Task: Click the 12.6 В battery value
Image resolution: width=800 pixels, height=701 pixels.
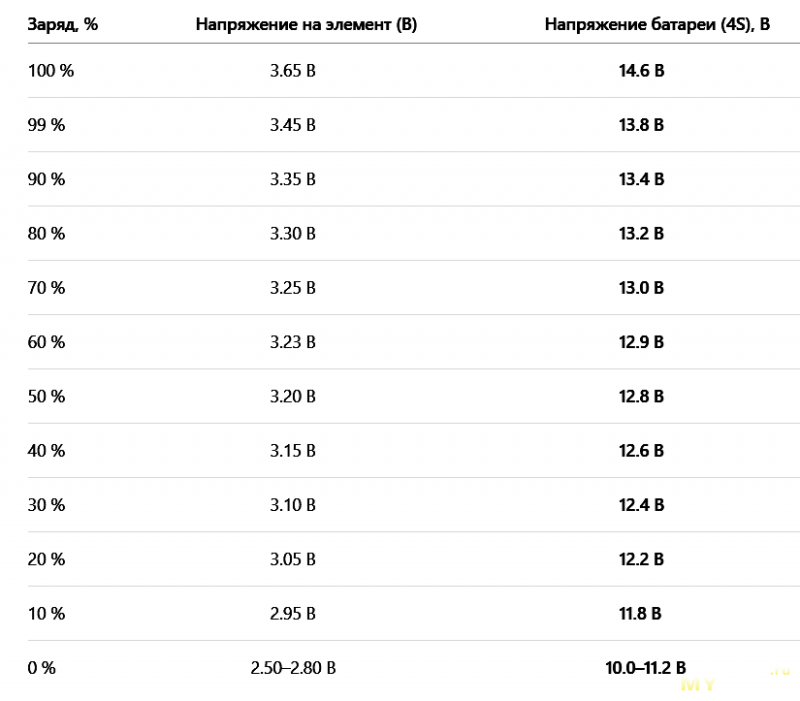Action: point(641,450)
